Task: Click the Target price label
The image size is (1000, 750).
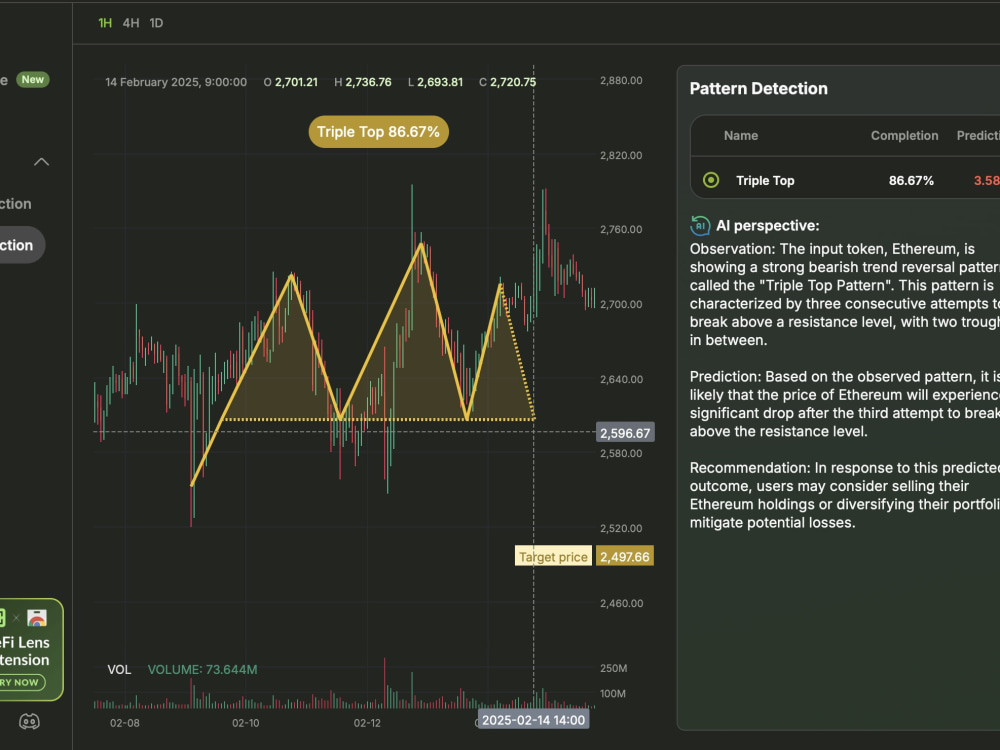Action: tap(553, 556)
